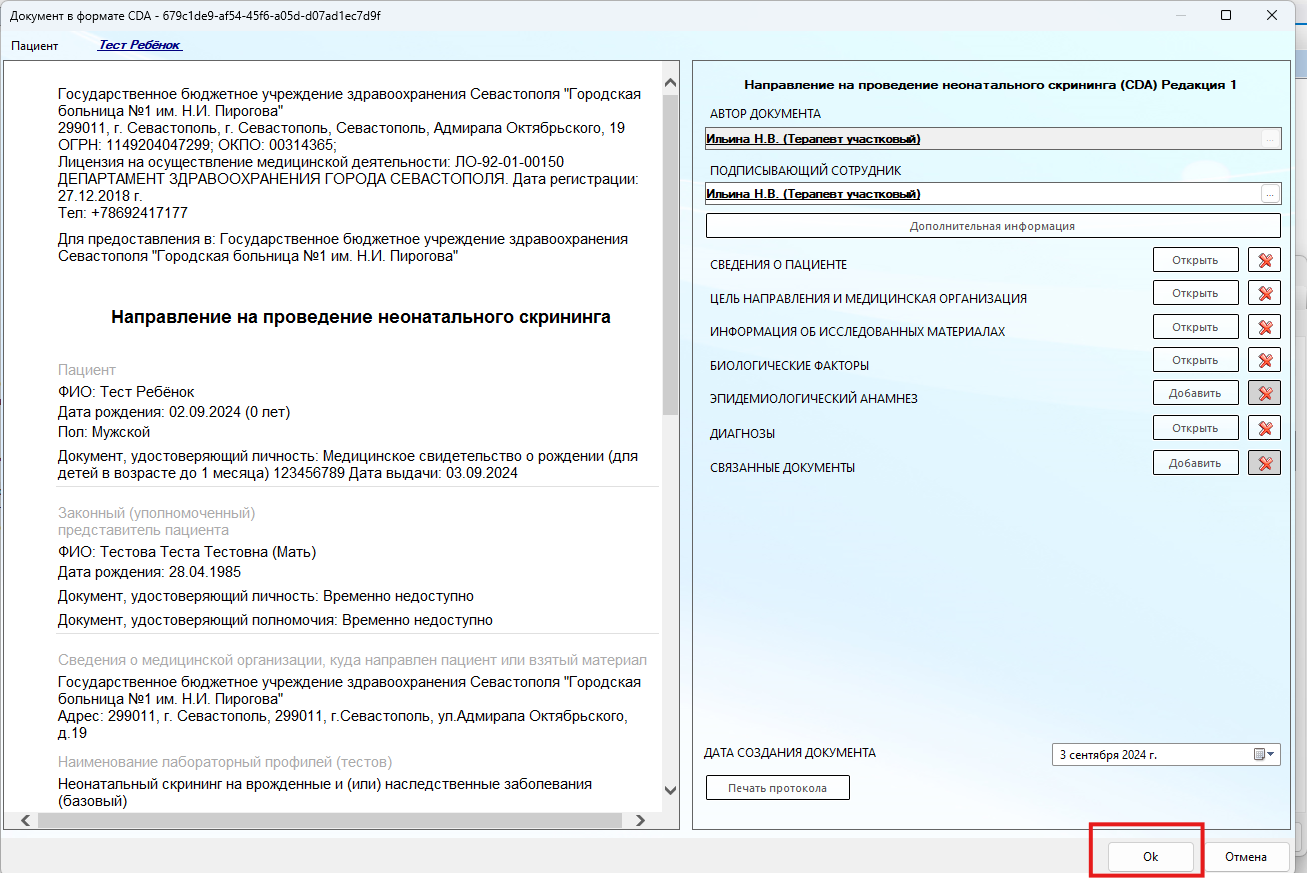Open Информация об исследованных материалах
Screen dimensions: 1307x878
point(1195,327)
